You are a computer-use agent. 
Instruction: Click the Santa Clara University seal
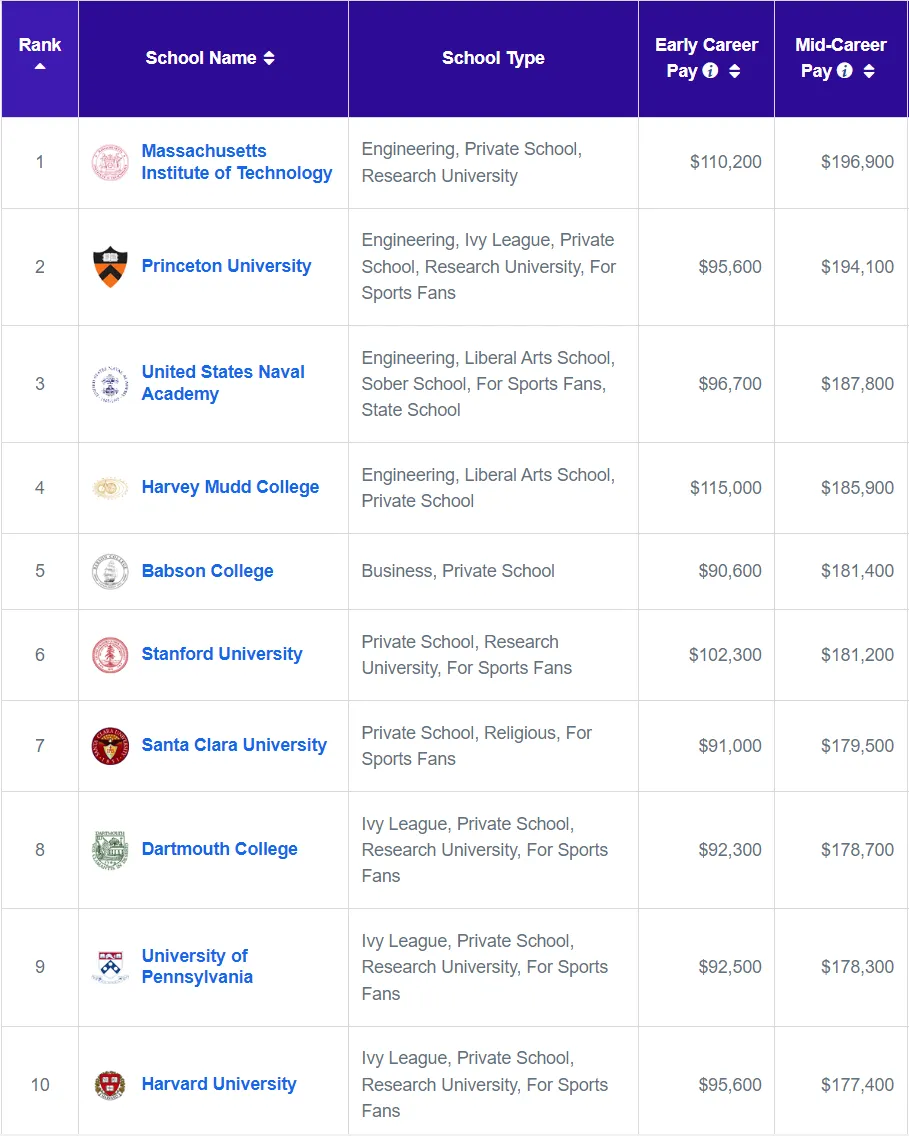coord(110,746)
